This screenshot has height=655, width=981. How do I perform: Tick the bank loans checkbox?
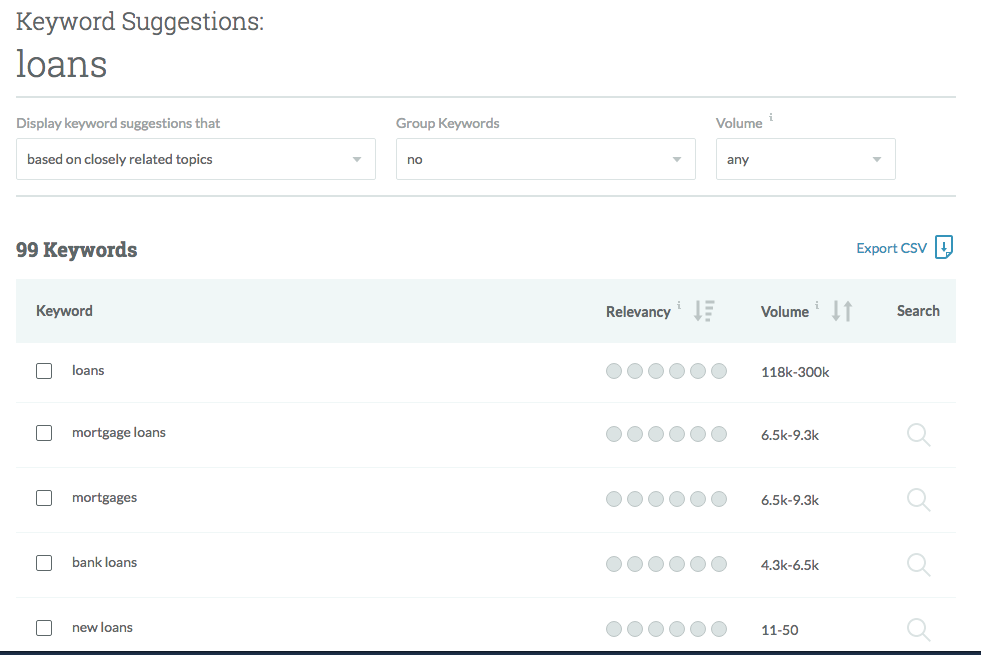[44, 563]
